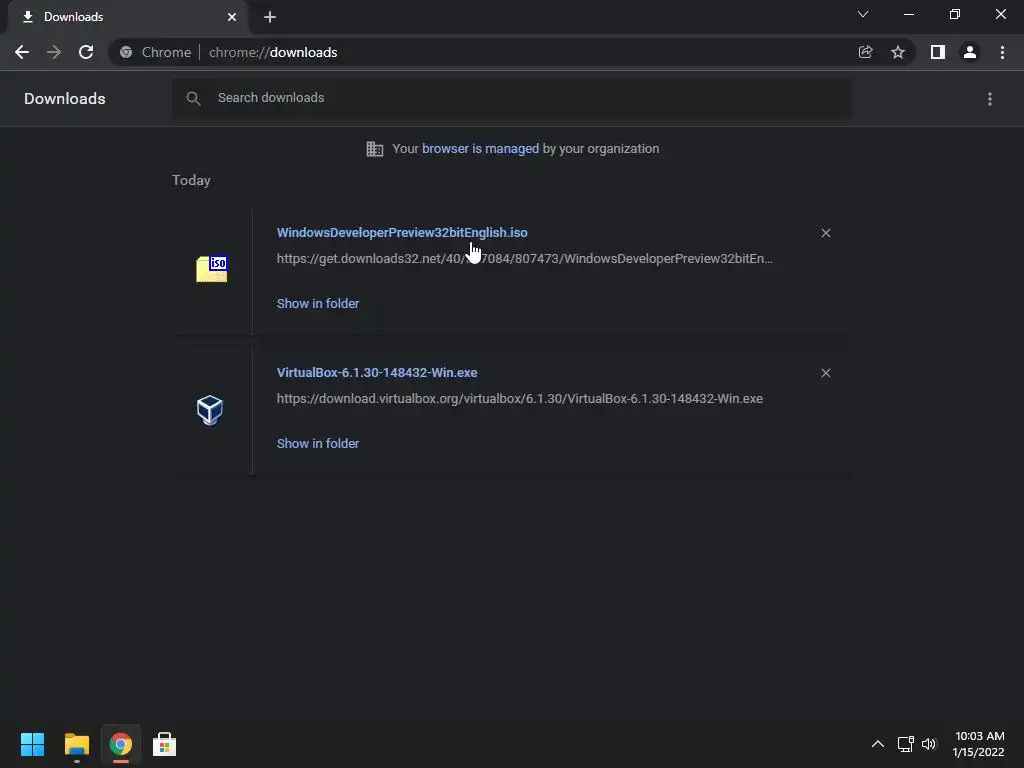Screen dimensions: 1024x768
Task: Reload the downloads page
Action: pyautogui.click(x=86, y=52)
